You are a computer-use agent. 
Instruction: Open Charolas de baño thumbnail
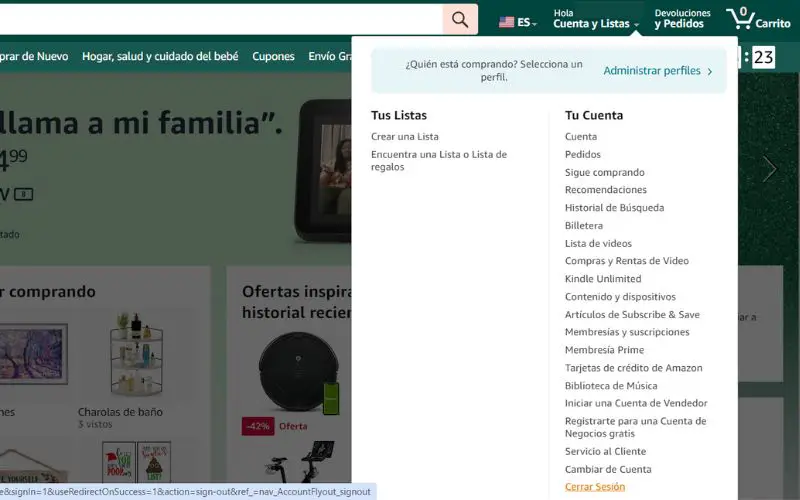[136, 355]
